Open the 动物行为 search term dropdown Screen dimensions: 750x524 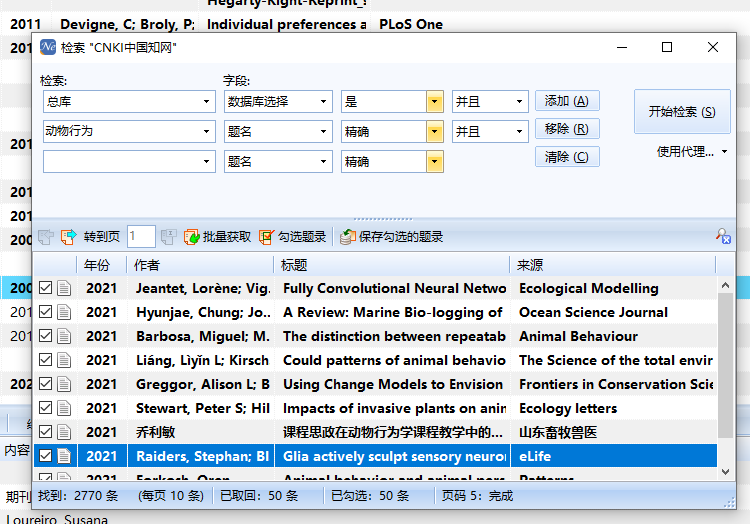point(206,131)
